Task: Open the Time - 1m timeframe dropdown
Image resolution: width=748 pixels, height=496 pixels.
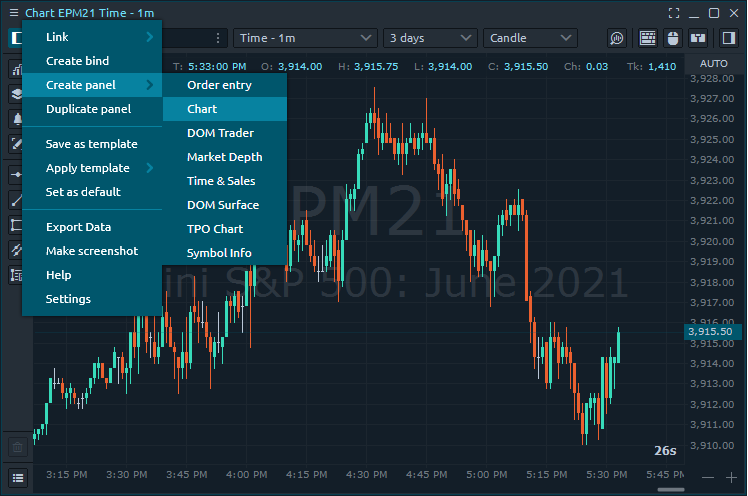Action: click(x=305, y=38)
